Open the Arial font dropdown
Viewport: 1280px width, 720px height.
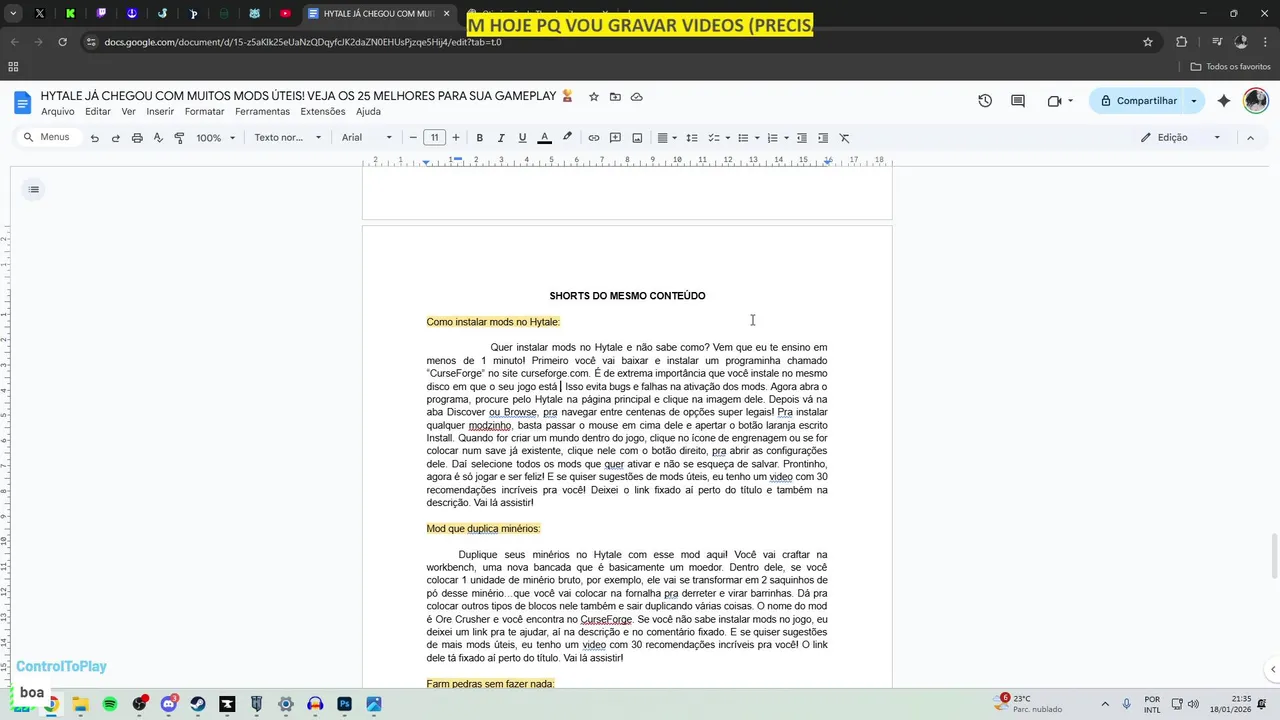pos(366,138)
